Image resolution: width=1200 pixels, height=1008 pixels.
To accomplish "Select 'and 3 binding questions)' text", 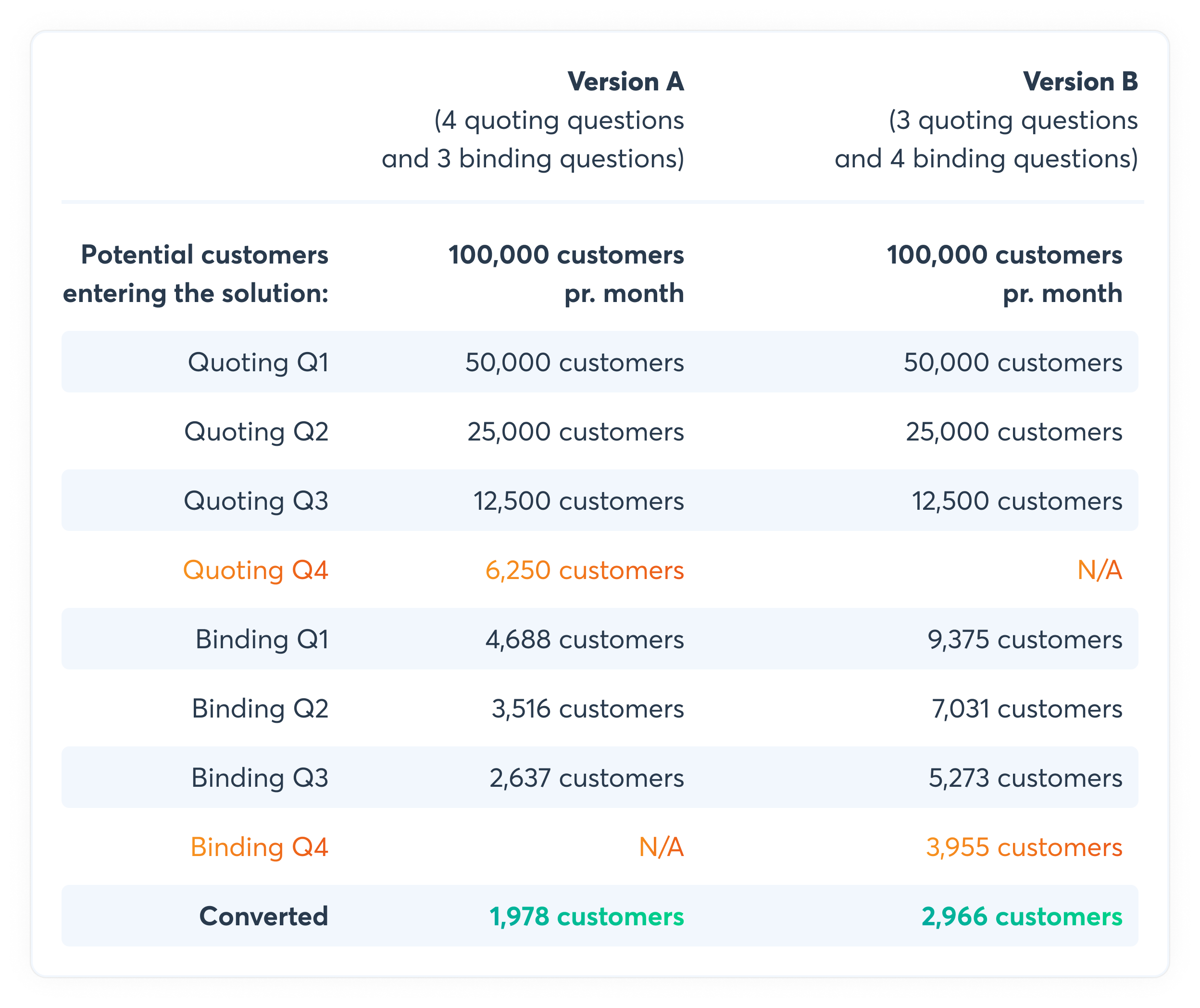I will (533, 159).
